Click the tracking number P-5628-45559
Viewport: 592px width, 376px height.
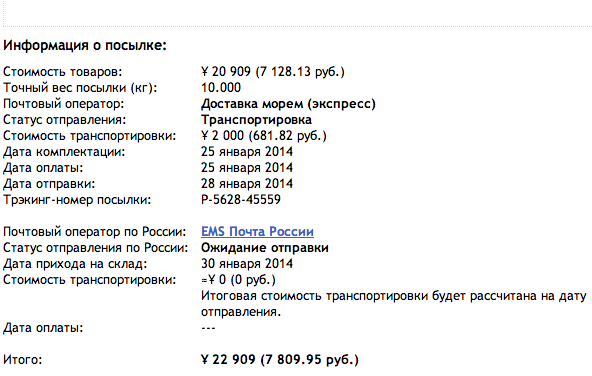click(241, 199)
